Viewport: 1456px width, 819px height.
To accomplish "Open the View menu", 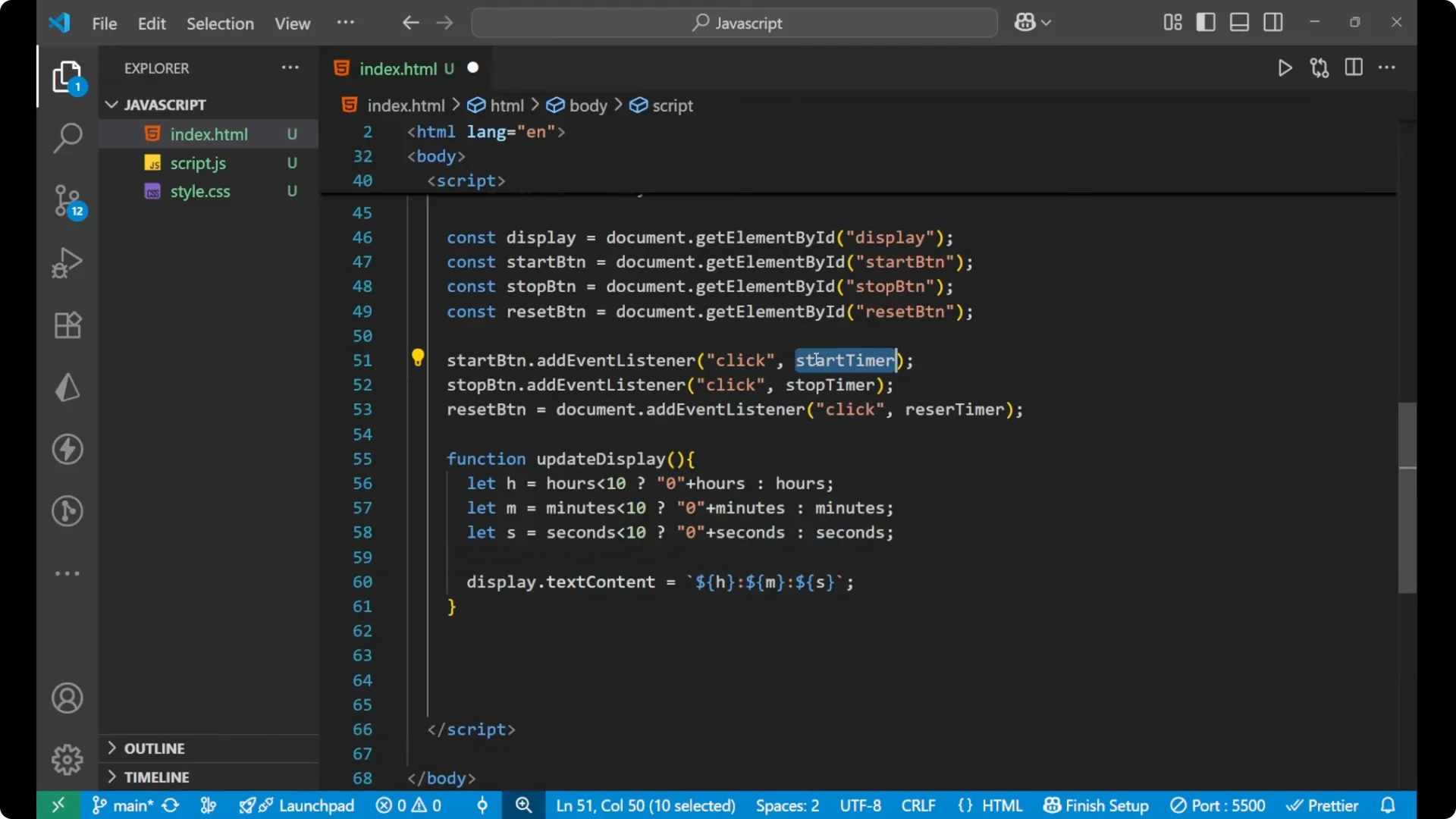I will [292, 24].
